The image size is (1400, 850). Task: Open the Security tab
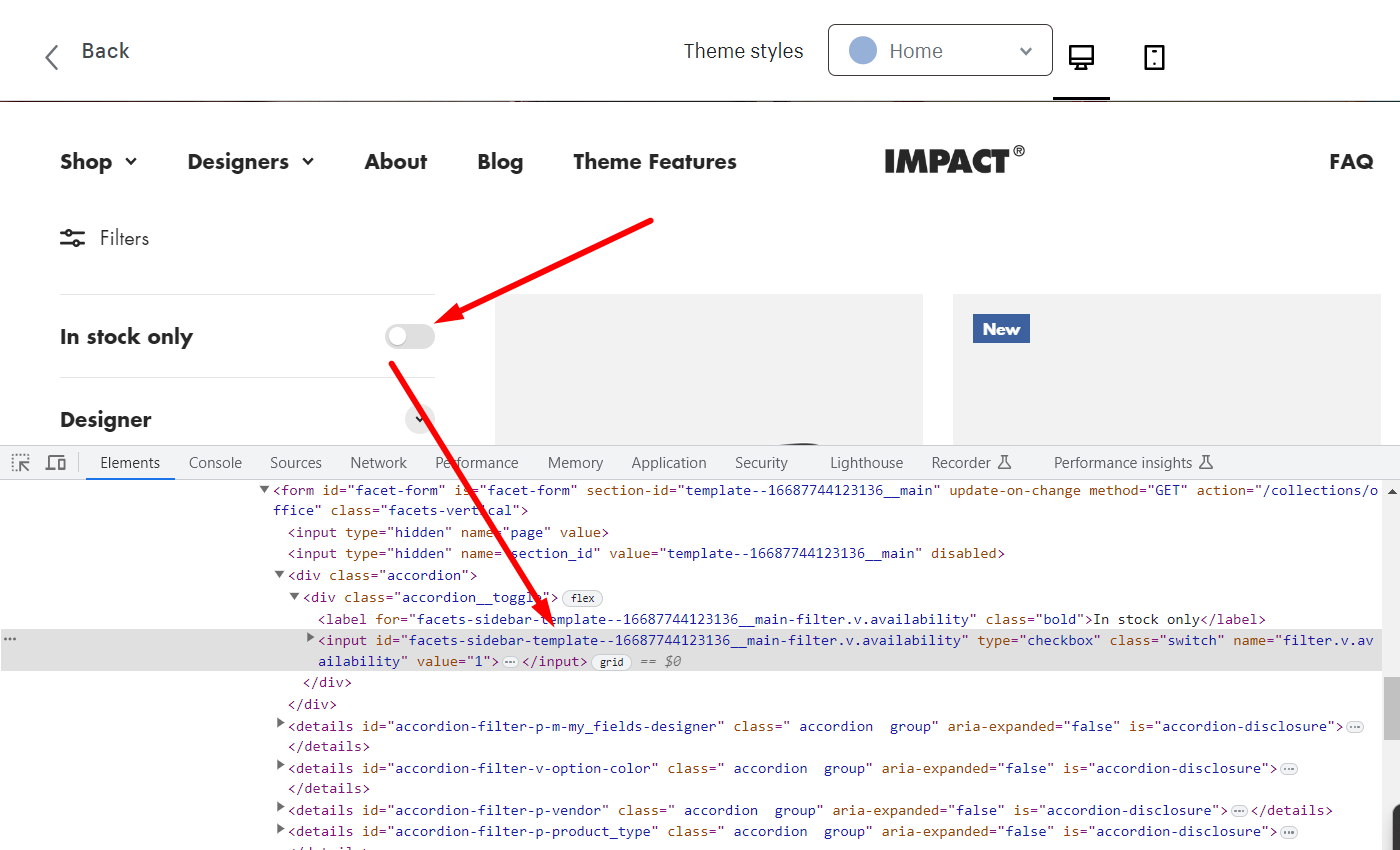click(761, 463)
